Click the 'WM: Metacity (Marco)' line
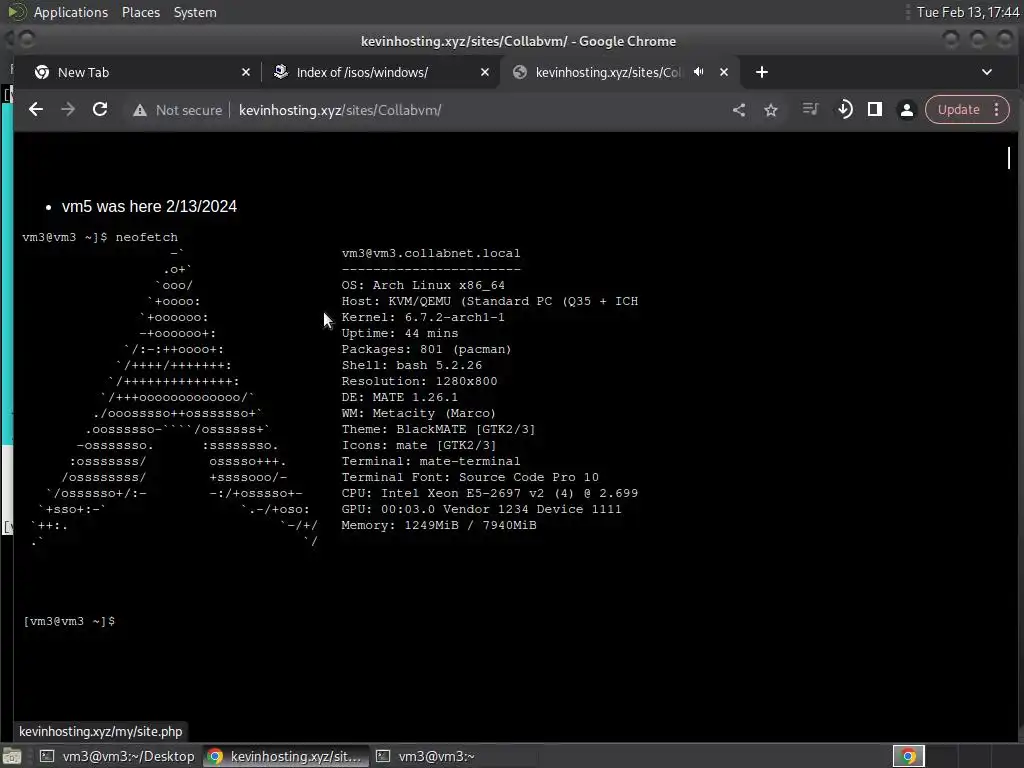 pyautogui.click(x=419, y=413)
